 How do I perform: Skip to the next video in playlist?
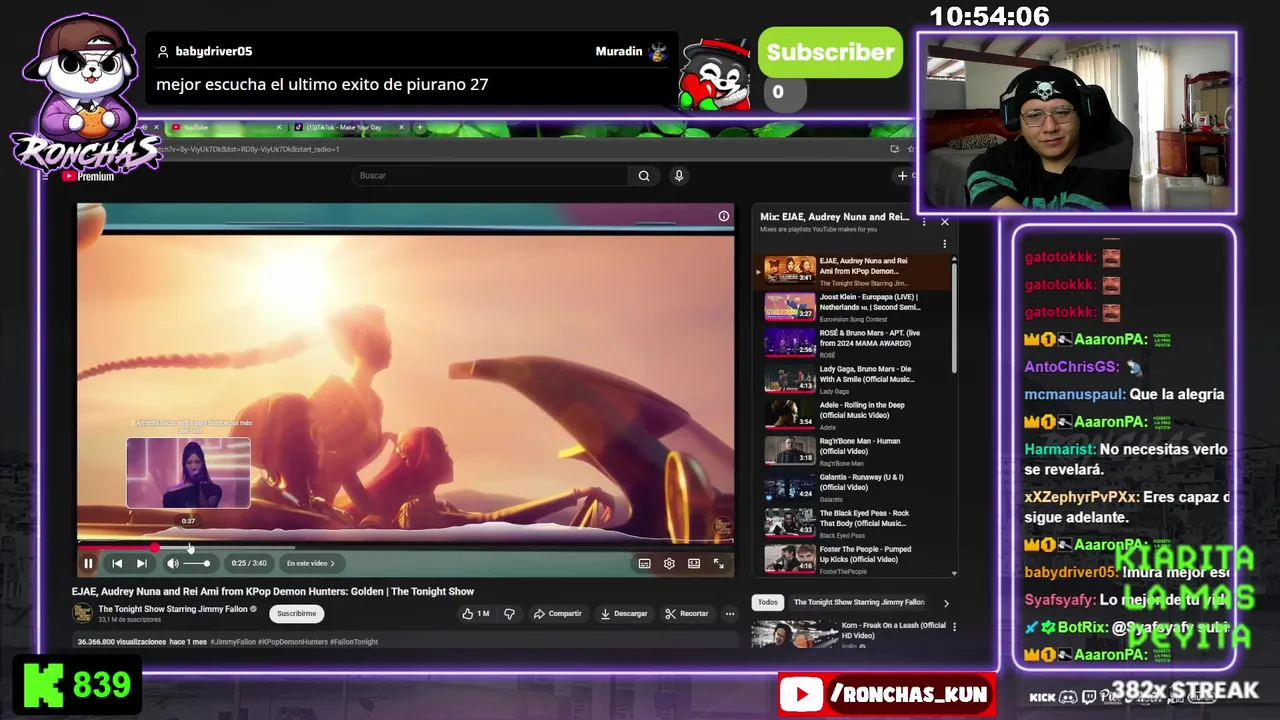point(142,563)
